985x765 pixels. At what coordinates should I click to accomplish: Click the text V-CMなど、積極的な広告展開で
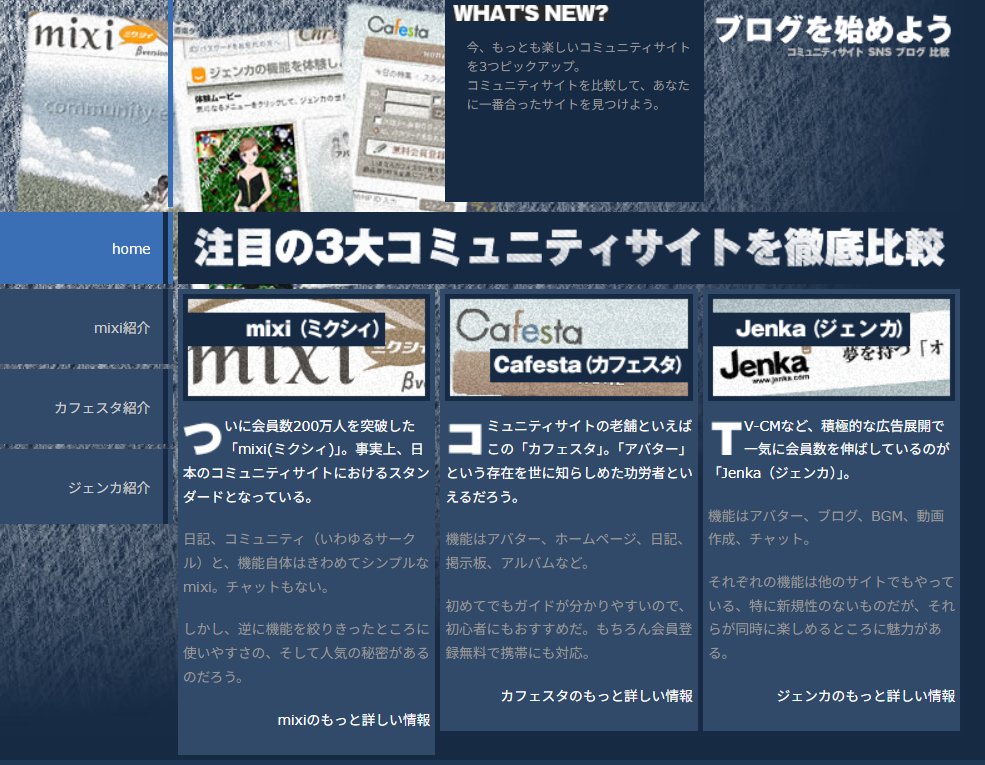pyautogui.click(x=844, y=426)
